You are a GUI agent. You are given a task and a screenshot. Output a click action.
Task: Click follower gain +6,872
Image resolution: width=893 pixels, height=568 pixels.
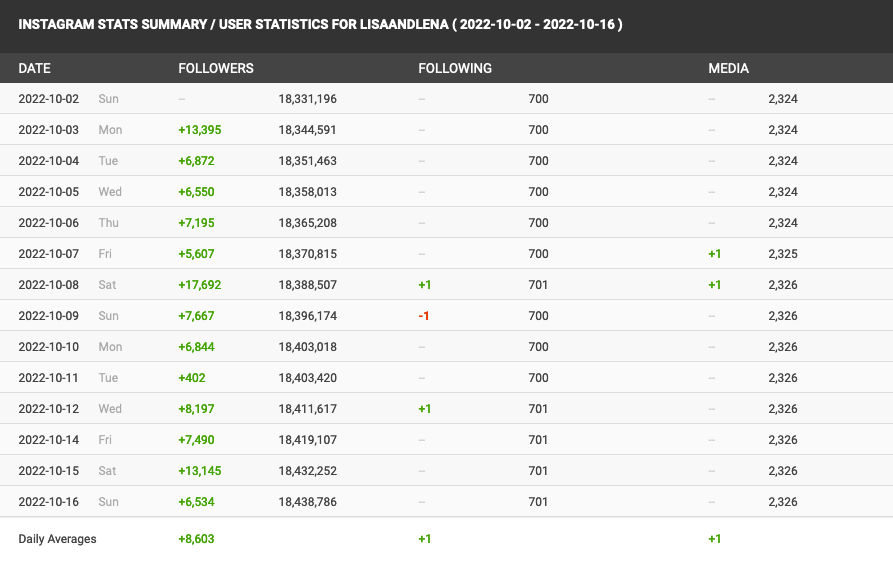tap(196, 161)
